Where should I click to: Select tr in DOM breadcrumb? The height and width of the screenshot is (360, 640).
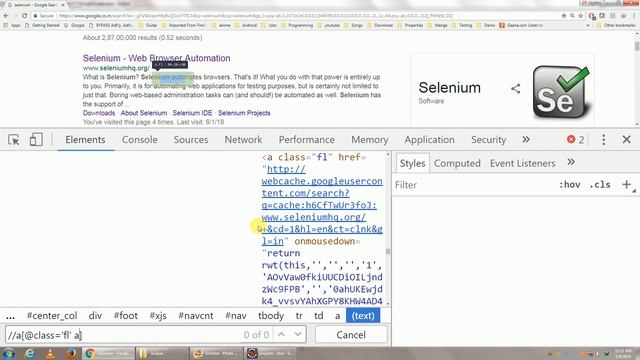pos(299,316)
